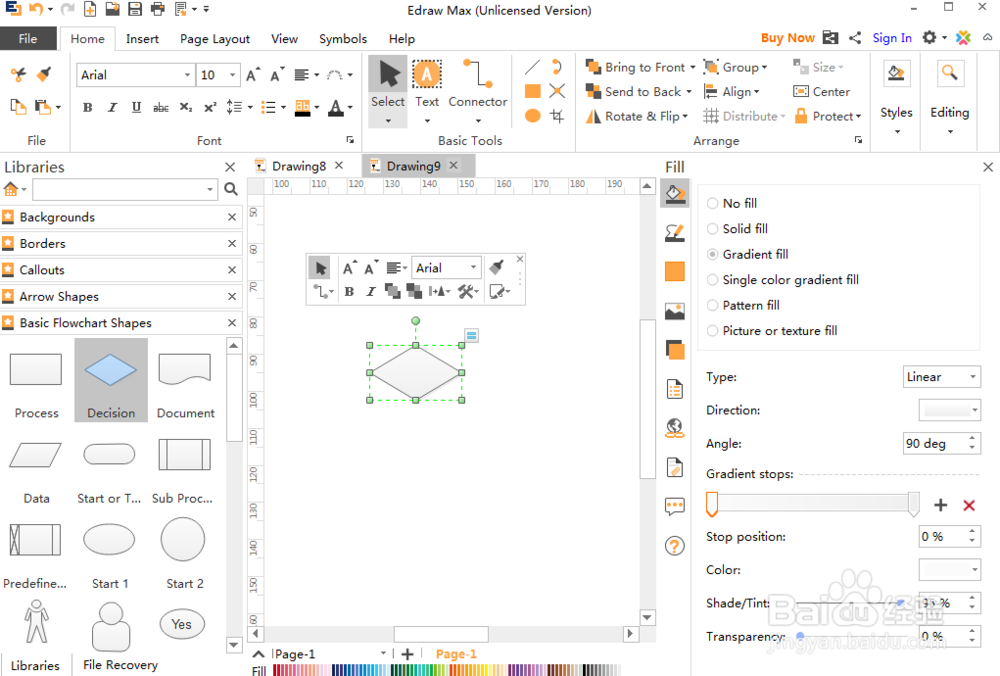Open the Line panel in the sidebar
Screen dimensions: 1000x676
tap(675, 232)
